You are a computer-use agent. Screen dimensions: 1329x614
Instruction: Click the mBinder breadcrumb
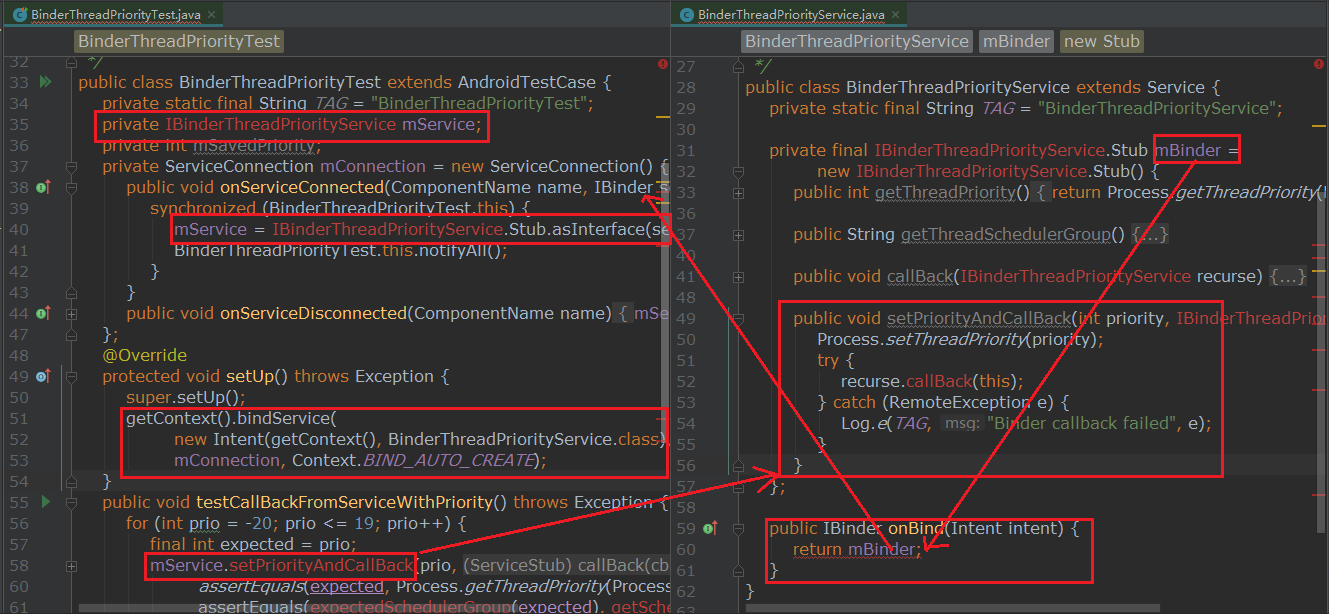(x=1016, y=41)
